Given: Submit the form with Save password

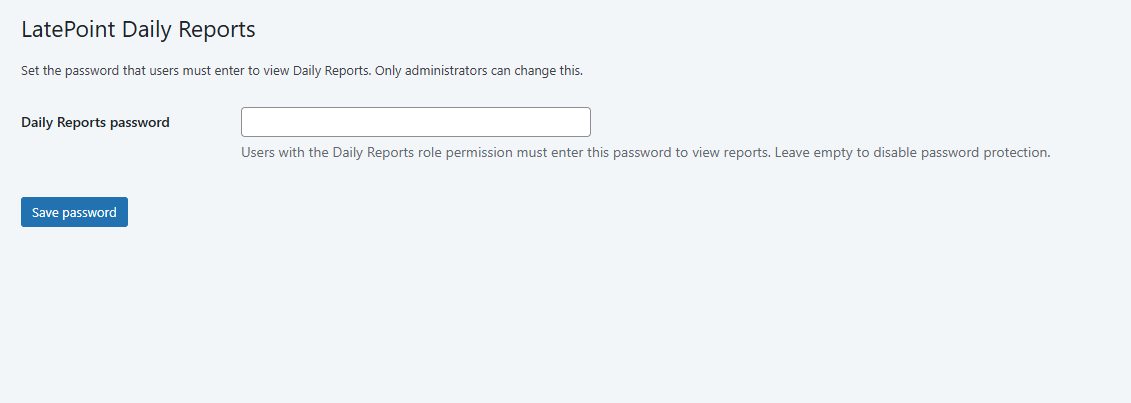Looking at the screenshot, I should 74,212.
